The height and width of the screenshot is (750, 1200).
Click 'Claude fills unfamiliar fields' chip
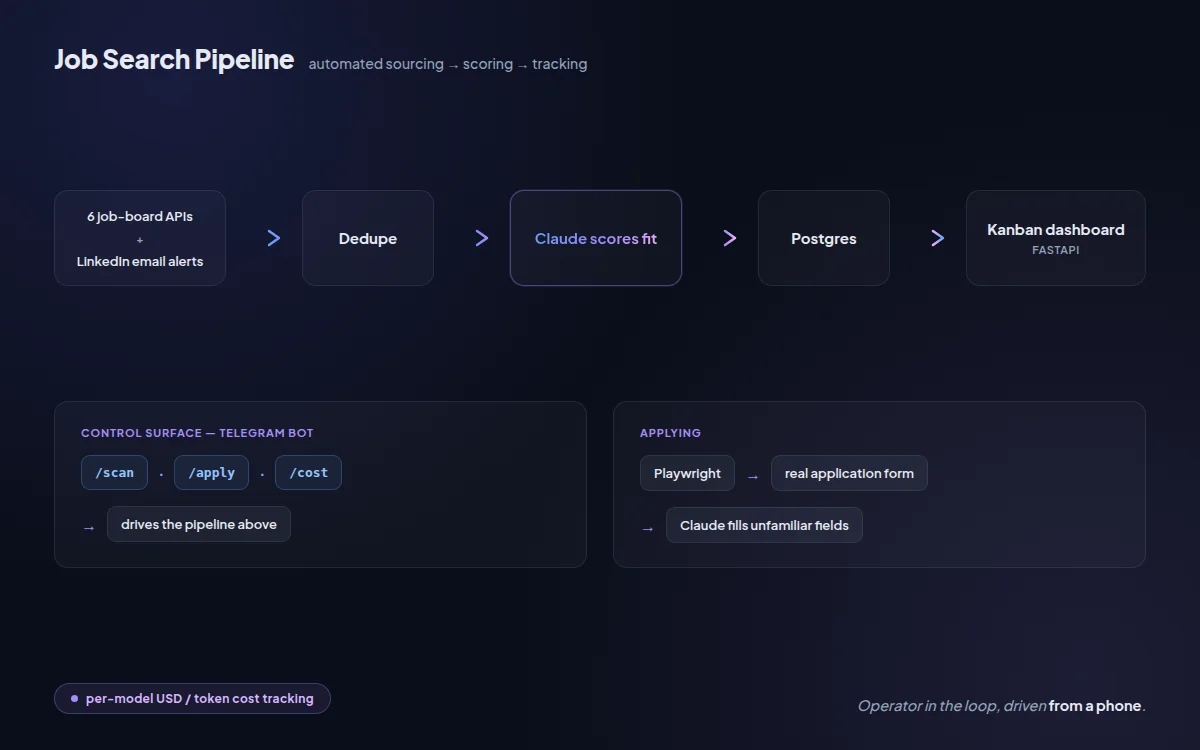(764, 525)
